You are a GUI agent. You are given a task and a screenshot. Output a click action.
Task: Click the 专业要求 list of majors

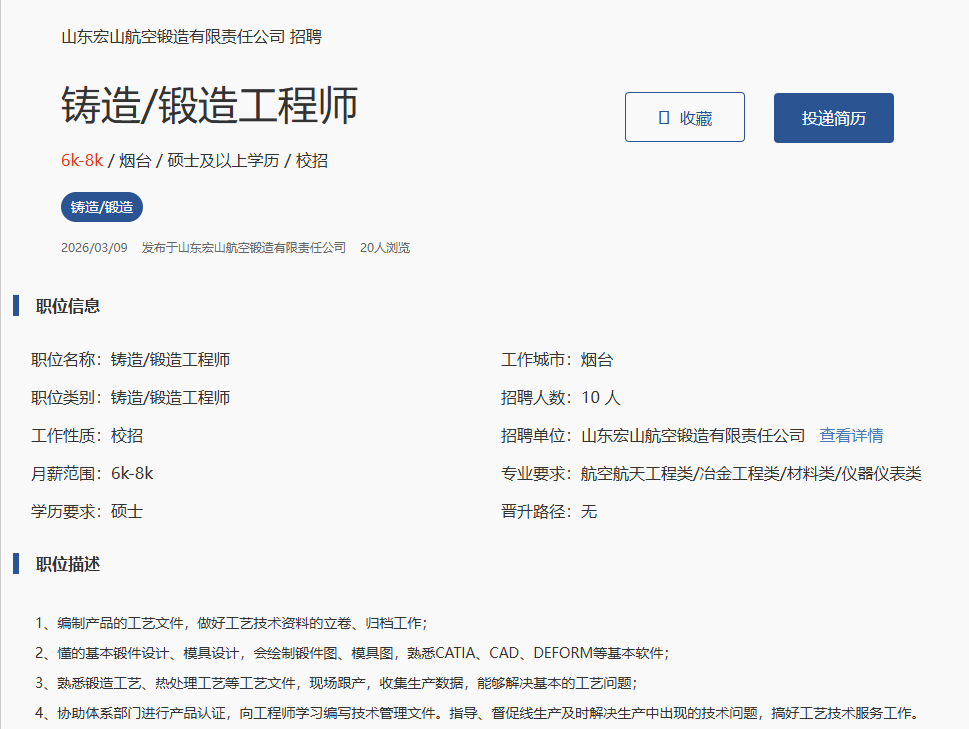click(751, 474)
